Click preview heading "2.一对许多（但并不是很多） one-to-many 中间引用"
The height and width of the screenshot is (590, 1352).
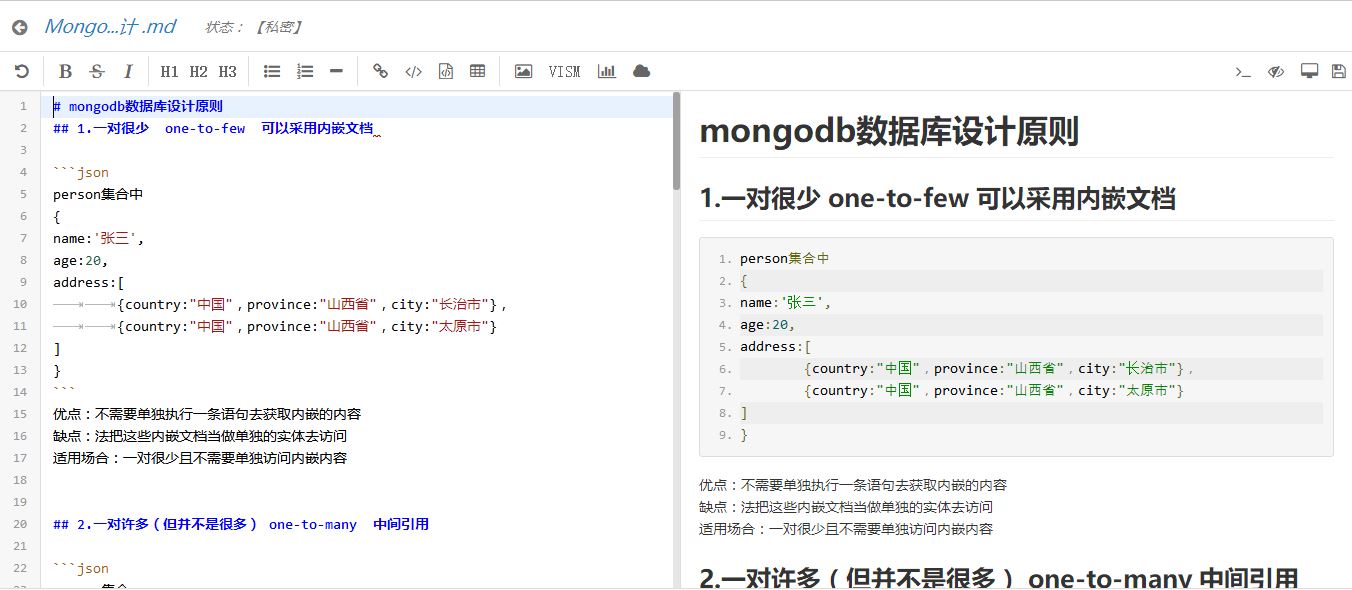click(999, 577)
